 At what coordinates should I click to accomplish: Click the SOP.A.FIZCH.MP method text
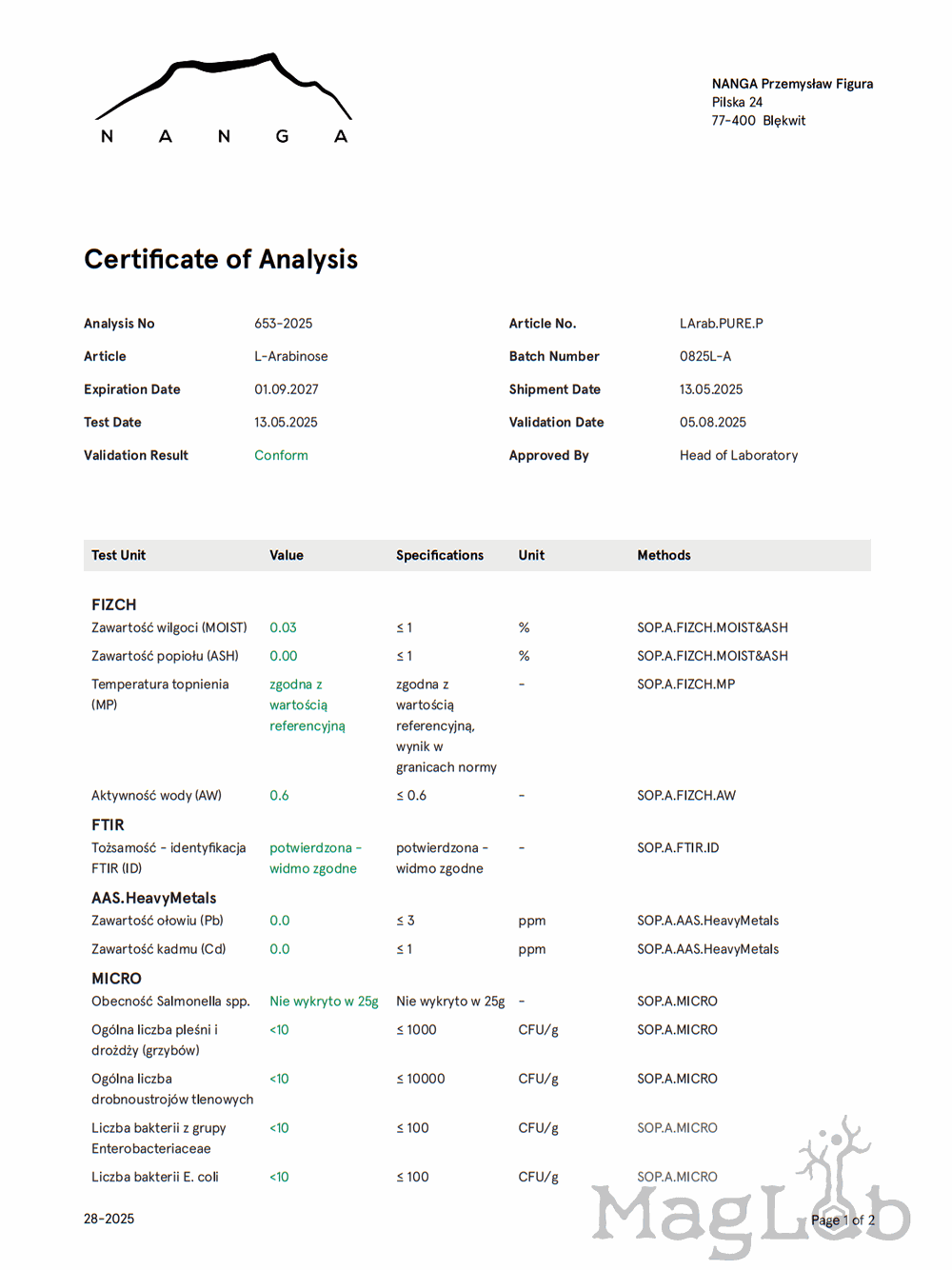click(685, 684)
